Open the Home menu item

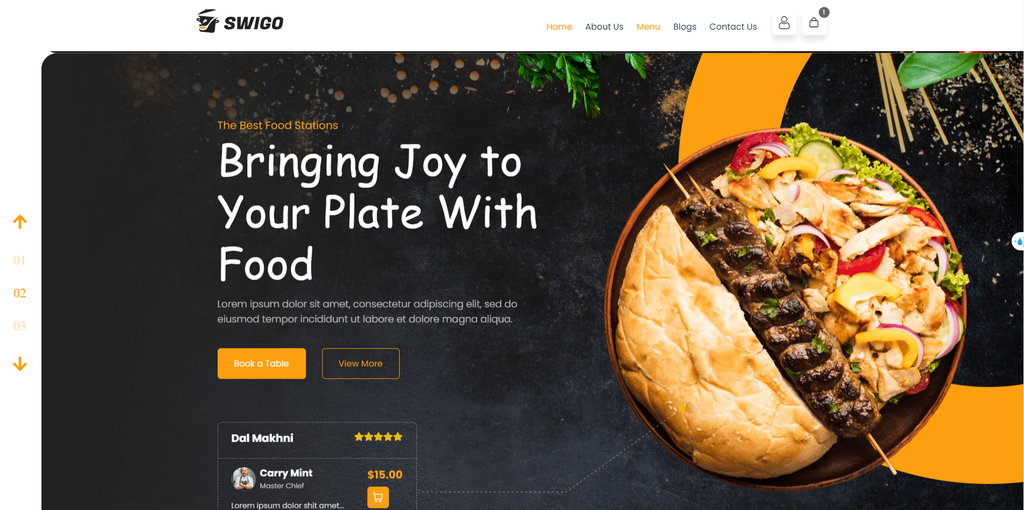click(559, 27)
